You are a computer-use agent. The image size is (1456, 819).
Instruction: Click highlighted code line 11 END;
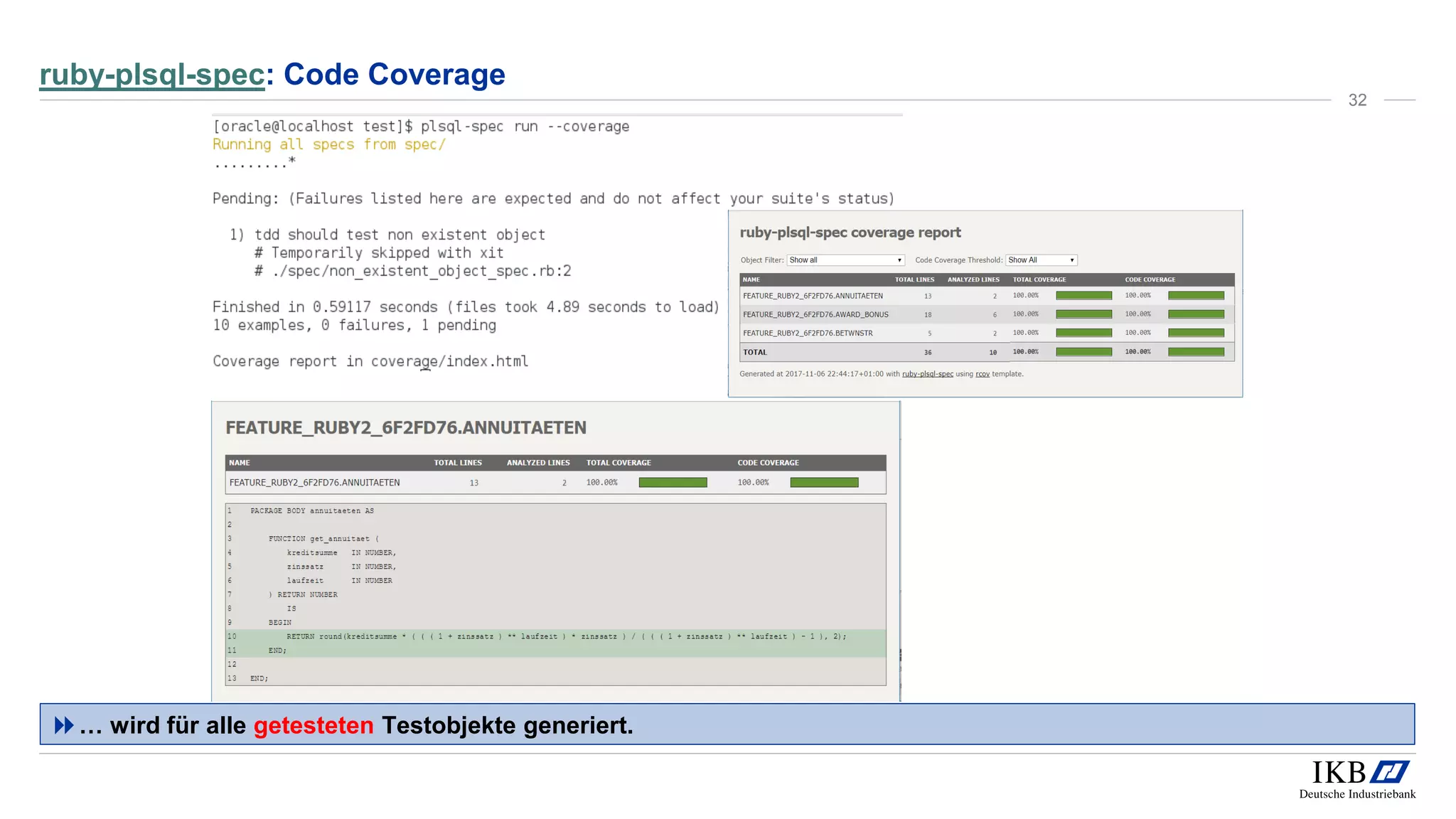[556, 651]
